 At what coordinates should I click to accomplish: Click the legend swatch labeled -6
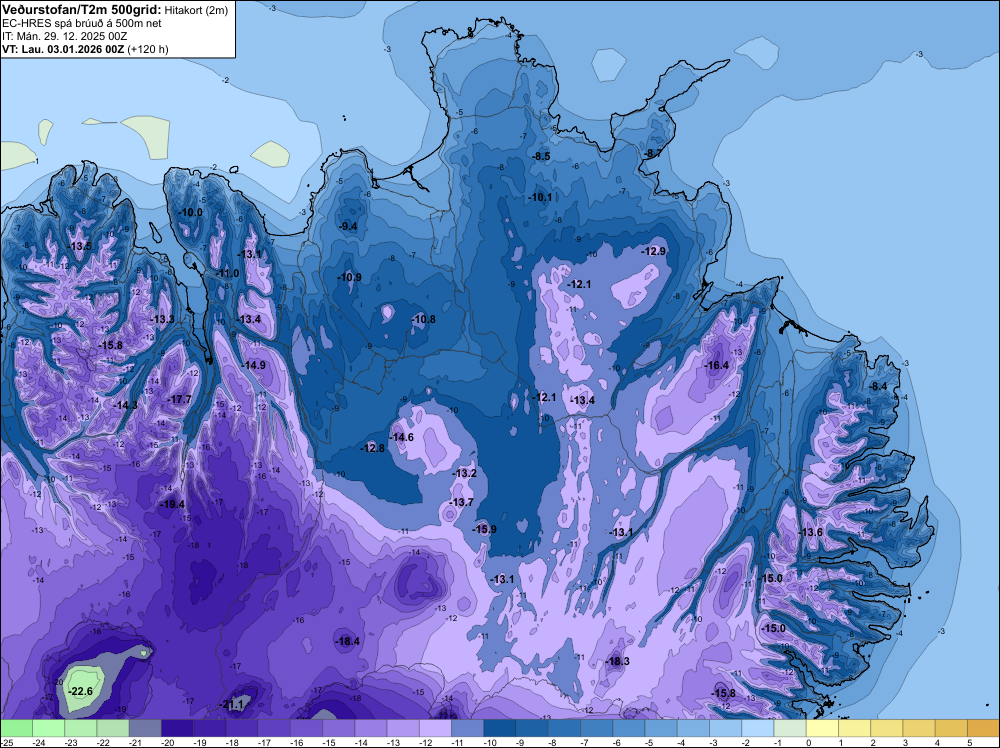[x=629, y=728]
